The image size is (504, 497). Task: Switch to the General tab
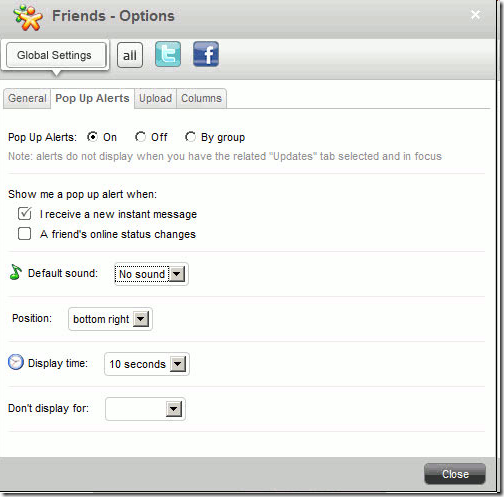coord(27,98)
